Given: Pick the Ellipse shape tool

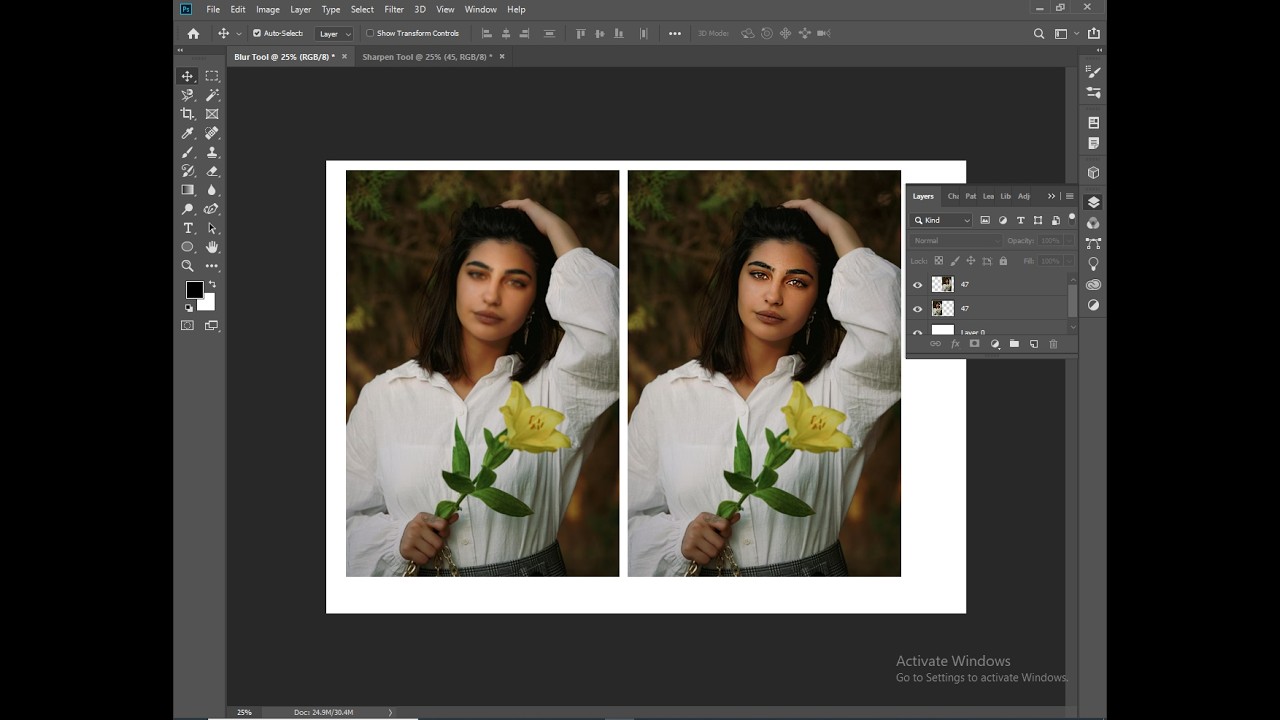Looking at the screenshot, I should (187, 247).
